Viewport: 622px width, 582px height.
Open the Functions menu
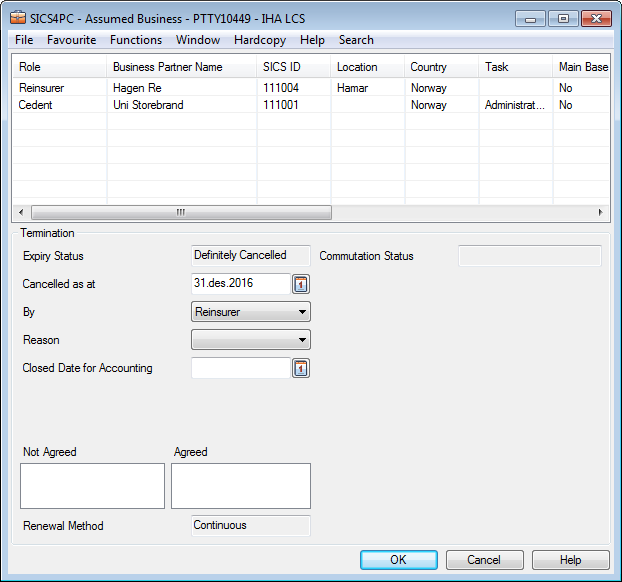pyautogui.click(x=136, y=40)
